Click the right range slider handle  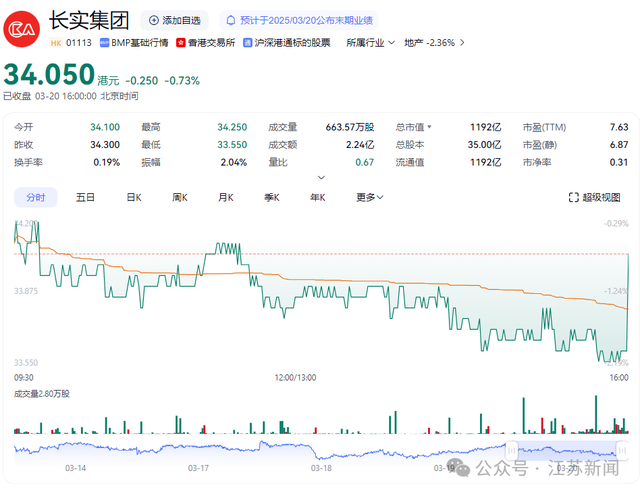pos(622,451)
